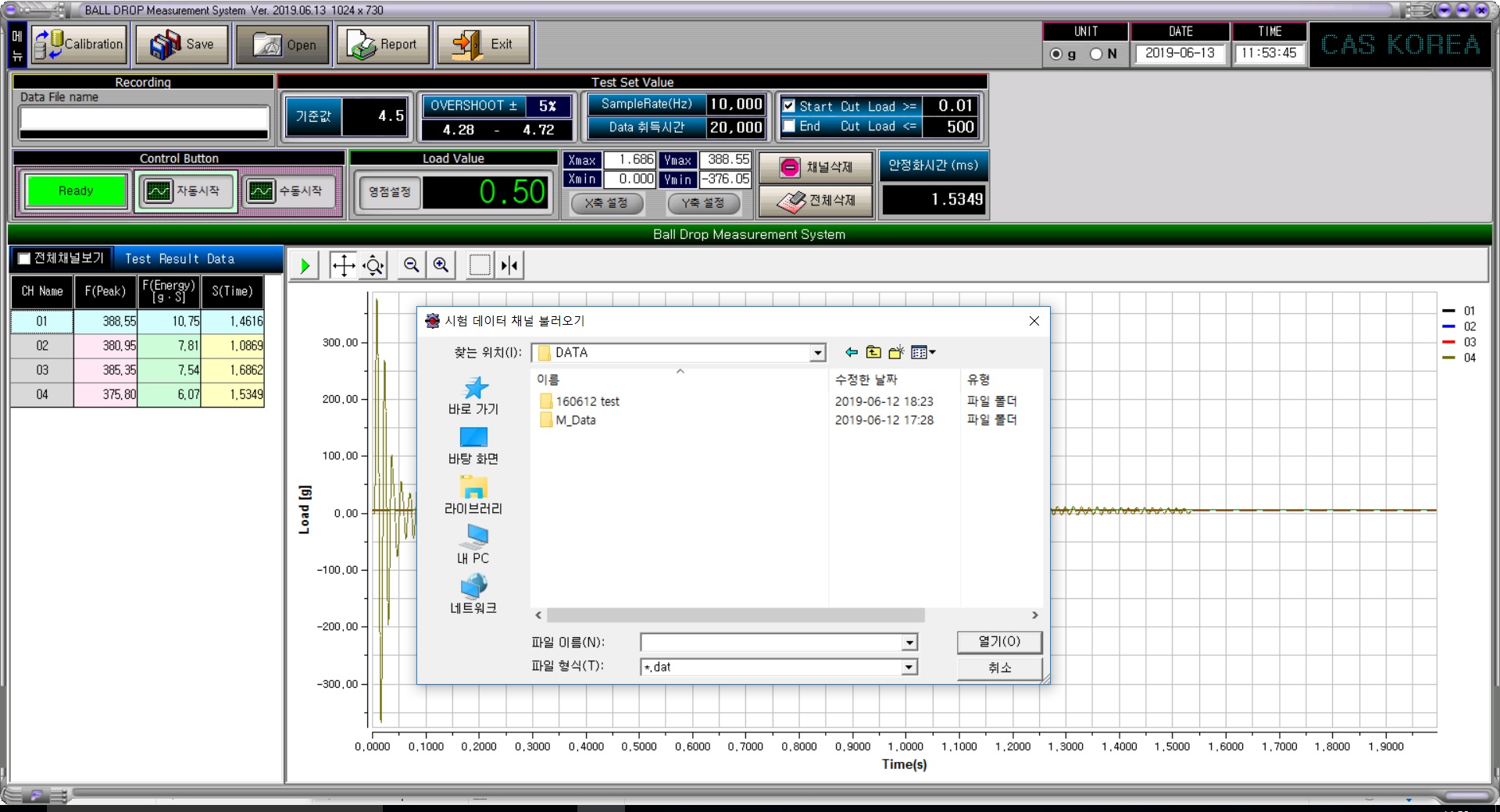Click 영점설정 zero setting button
The image size is (1500, 812).
pos(389,192)
